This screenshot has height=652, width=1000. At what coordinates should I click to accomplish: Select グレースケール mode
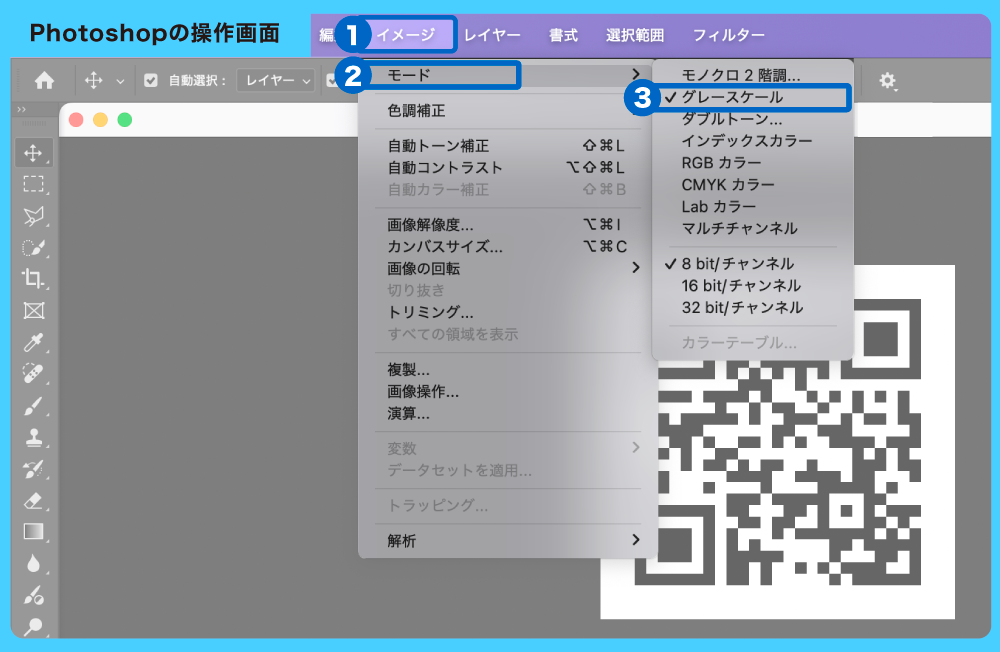pos(753,98)
